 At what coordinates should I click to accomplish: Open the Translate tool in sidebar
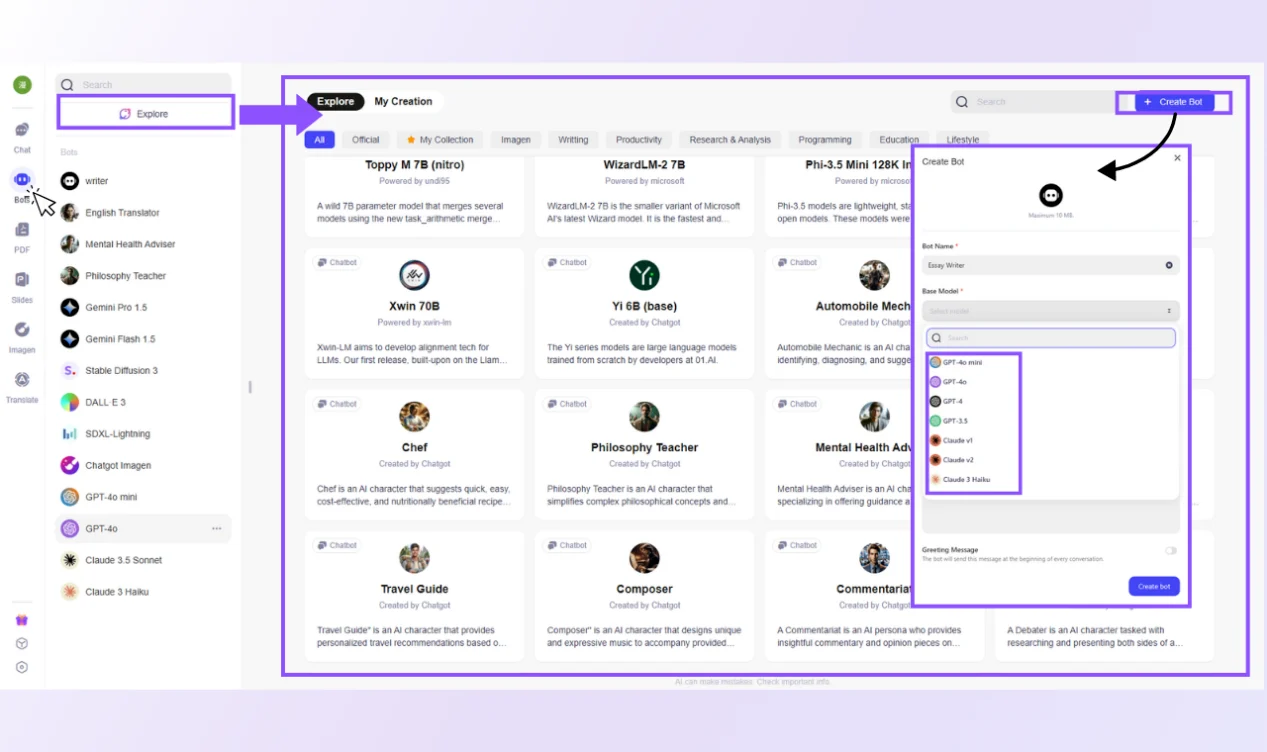click(x=22, y=381)
